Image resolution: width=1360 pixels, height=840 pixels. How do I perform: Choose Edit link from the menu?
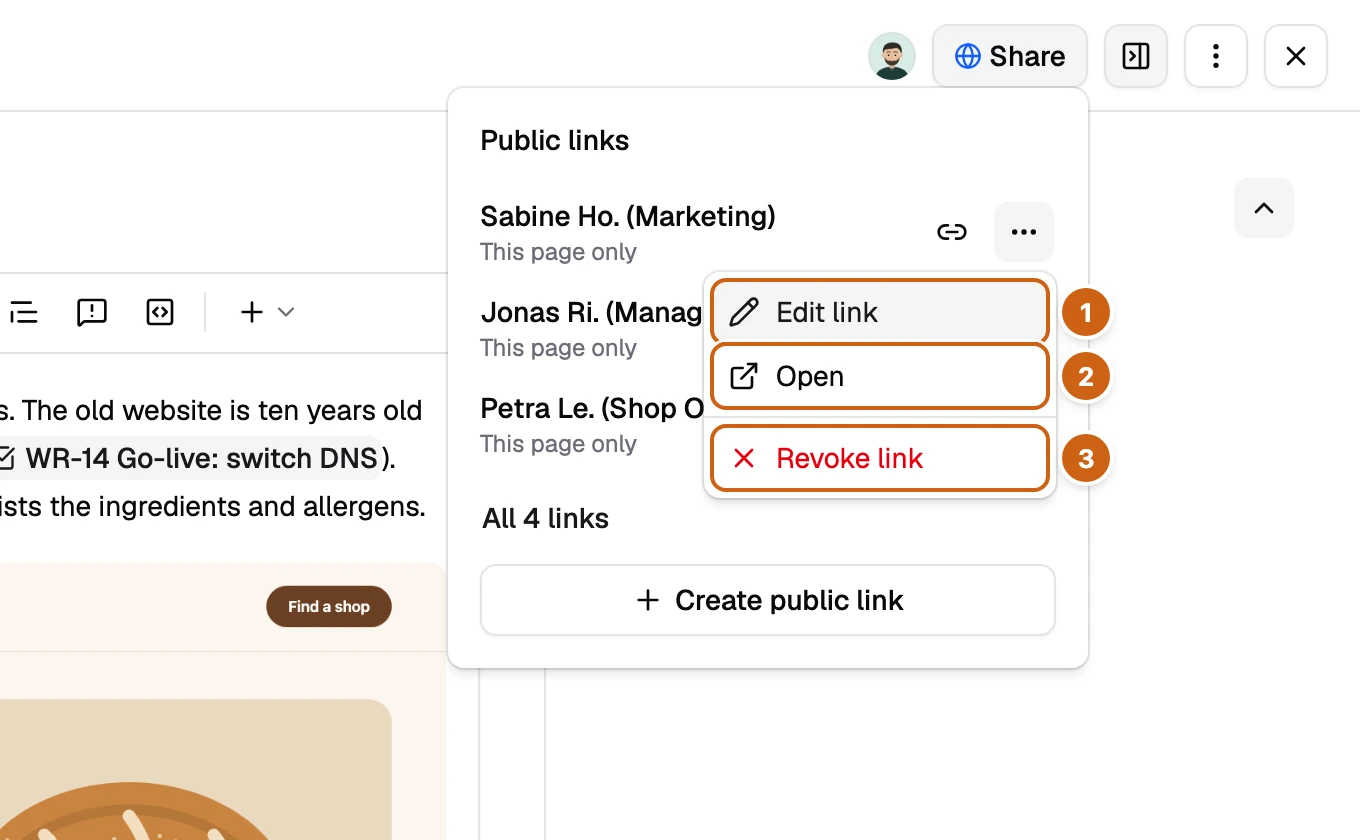coord(880,312)
